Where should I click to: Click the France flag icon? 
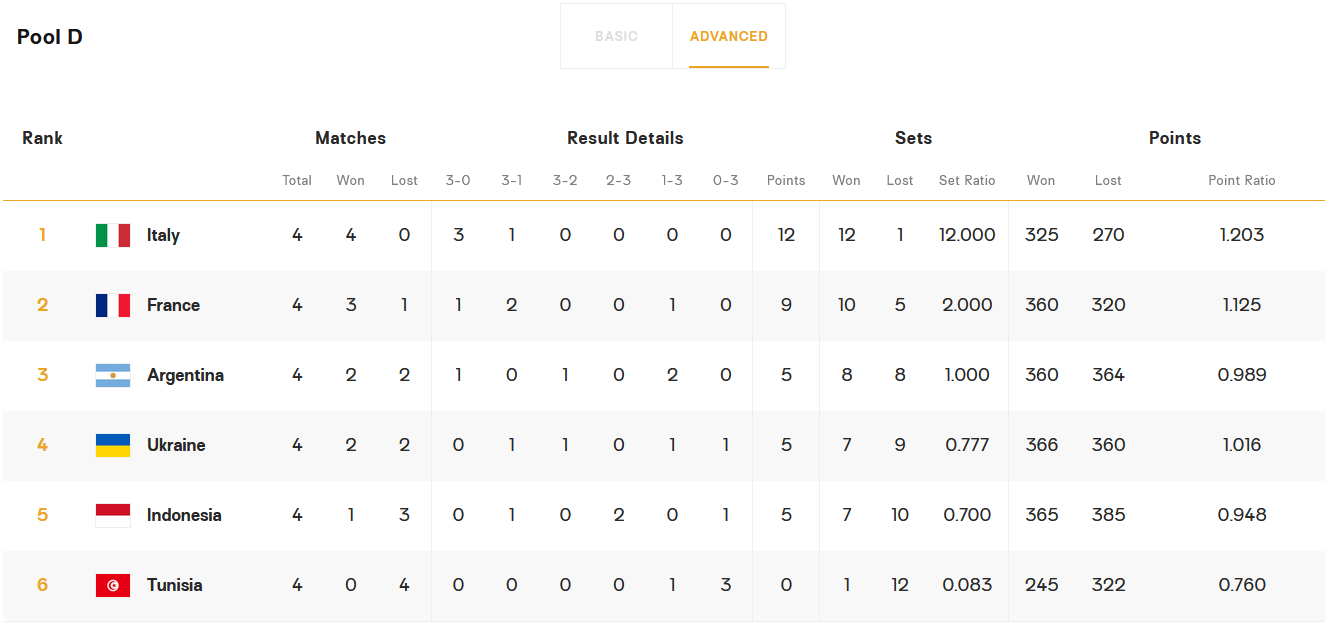pyautogui.click(x=113, y=305)
